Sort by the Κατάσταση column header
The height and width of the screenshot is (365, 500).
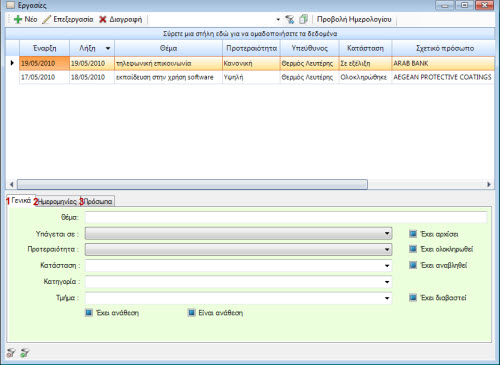[365, 48]
